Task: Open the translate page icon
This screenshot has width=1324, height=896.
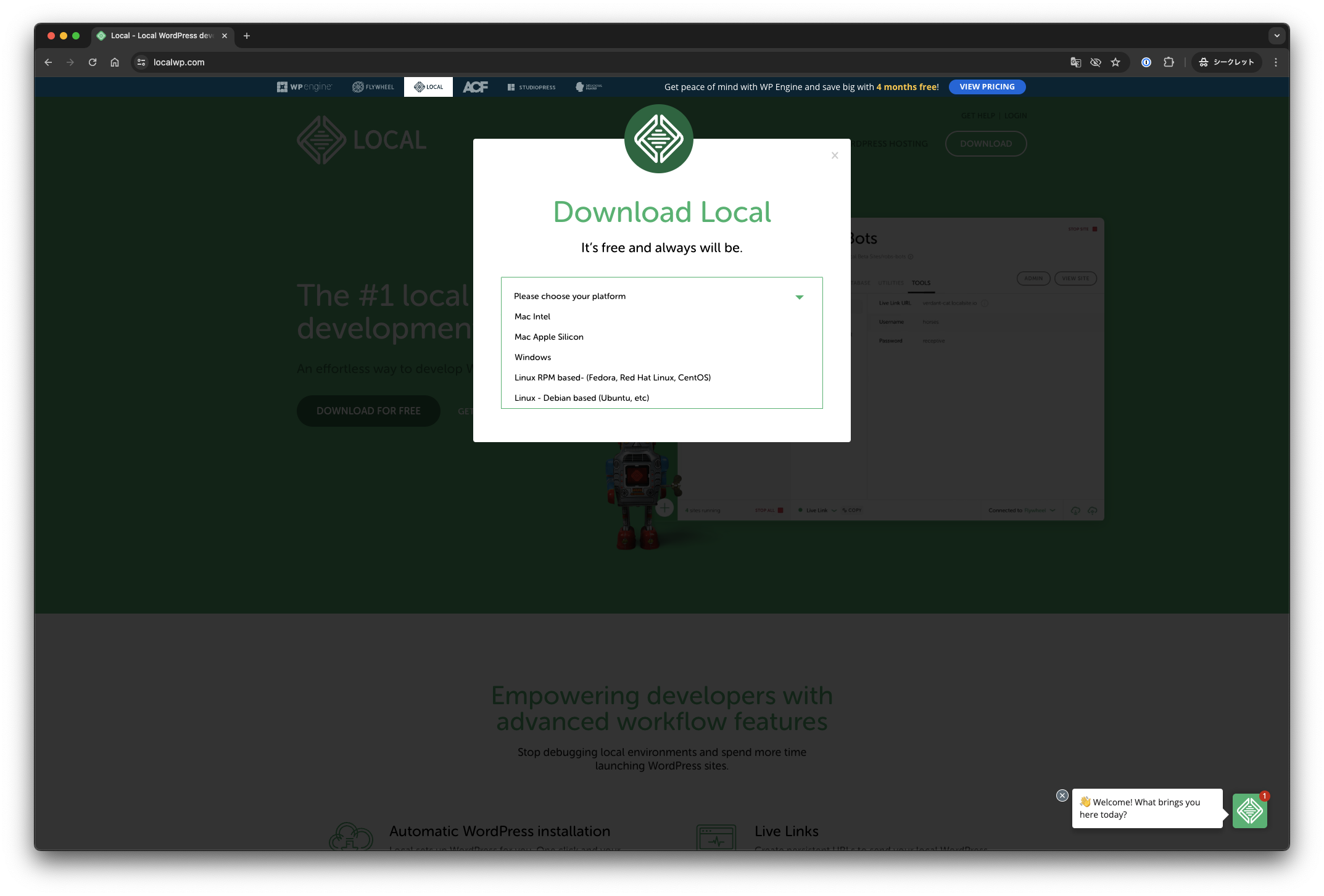Action: click(1075, 62)
